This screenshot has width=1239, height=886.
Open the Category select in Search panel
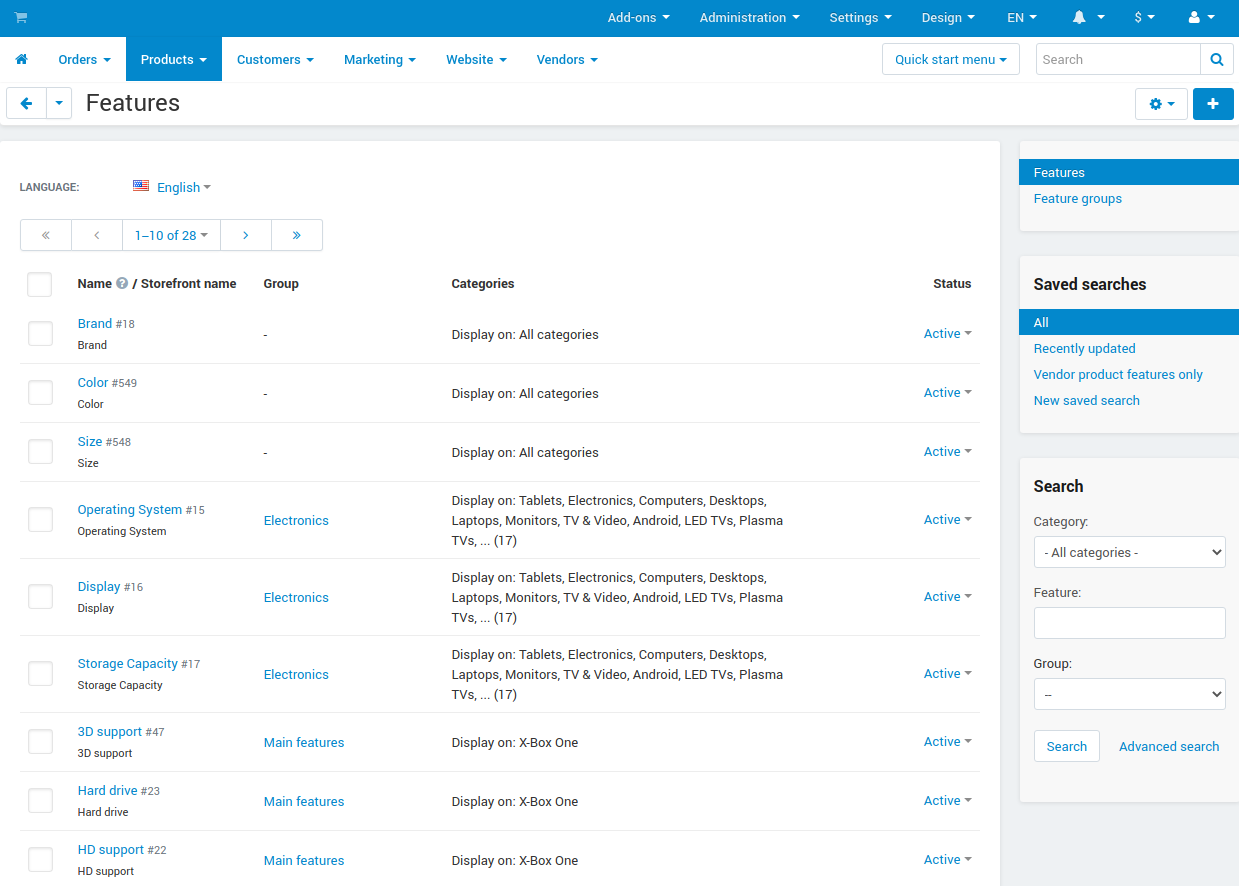(1129, 552)
